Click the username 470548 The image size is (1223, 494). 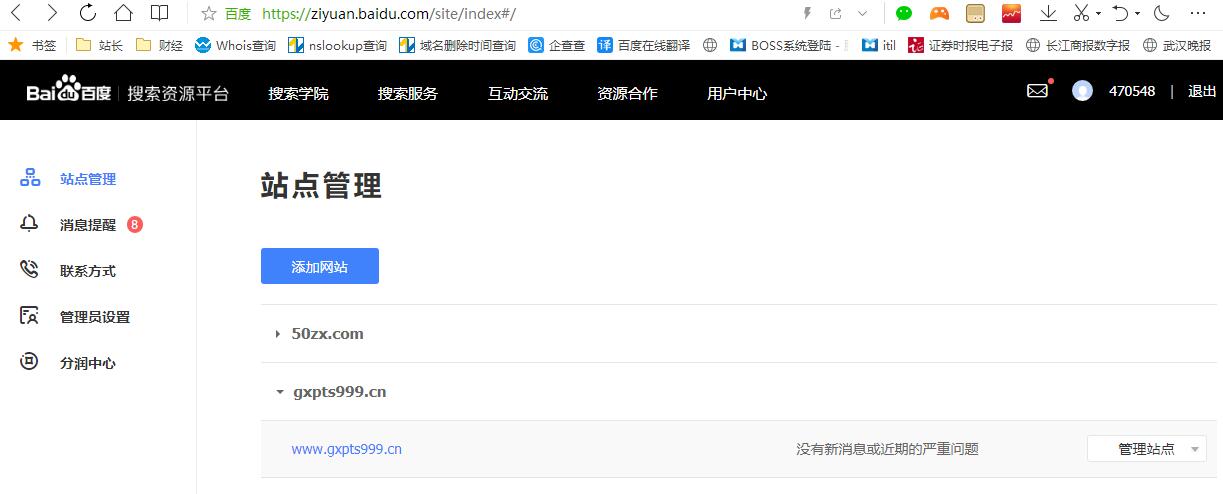[1132, 91]
